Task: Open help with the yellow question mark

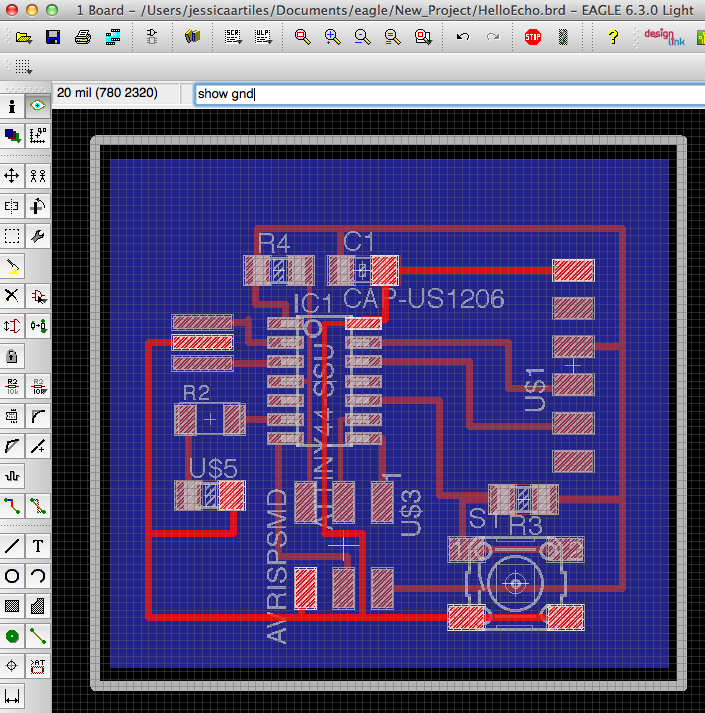Action: pos(613,37)
